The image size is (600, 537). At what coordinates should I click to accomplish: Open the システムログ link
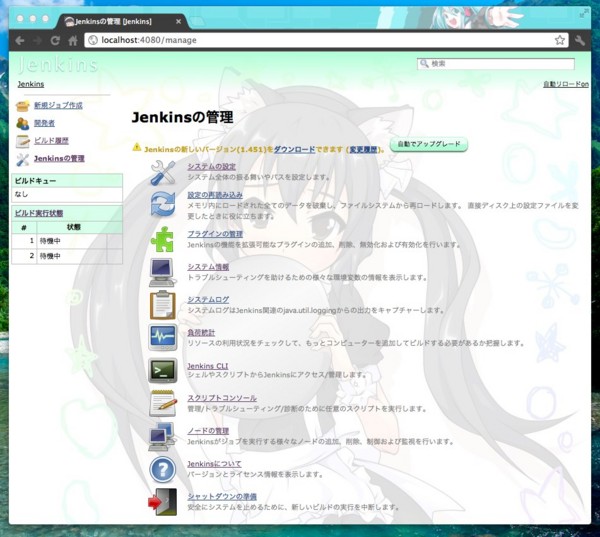[208, 300]
